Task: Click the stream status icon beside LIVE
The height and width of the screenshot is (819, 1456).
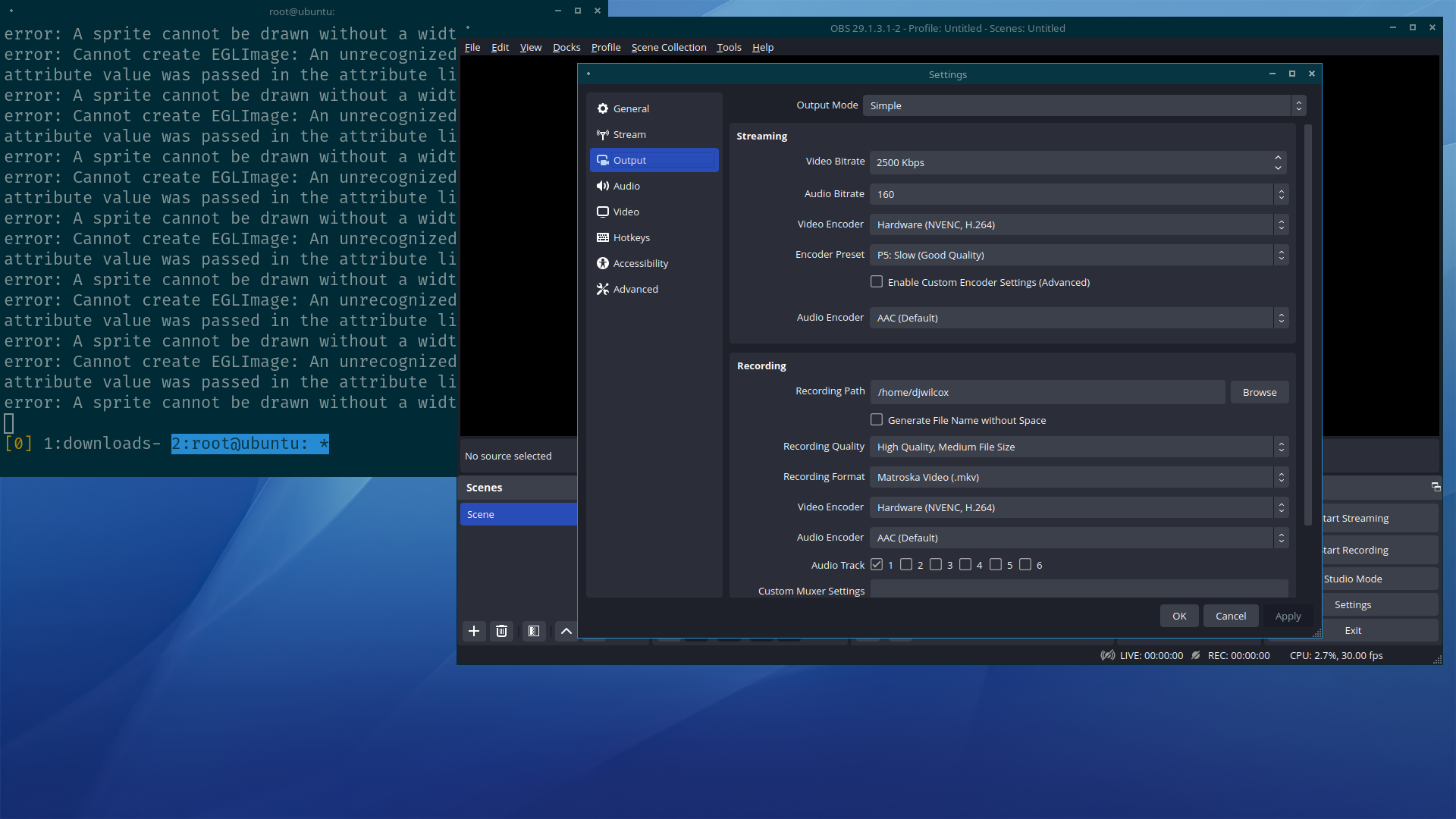Action: pyautogui.click(x=1108, y=655)
